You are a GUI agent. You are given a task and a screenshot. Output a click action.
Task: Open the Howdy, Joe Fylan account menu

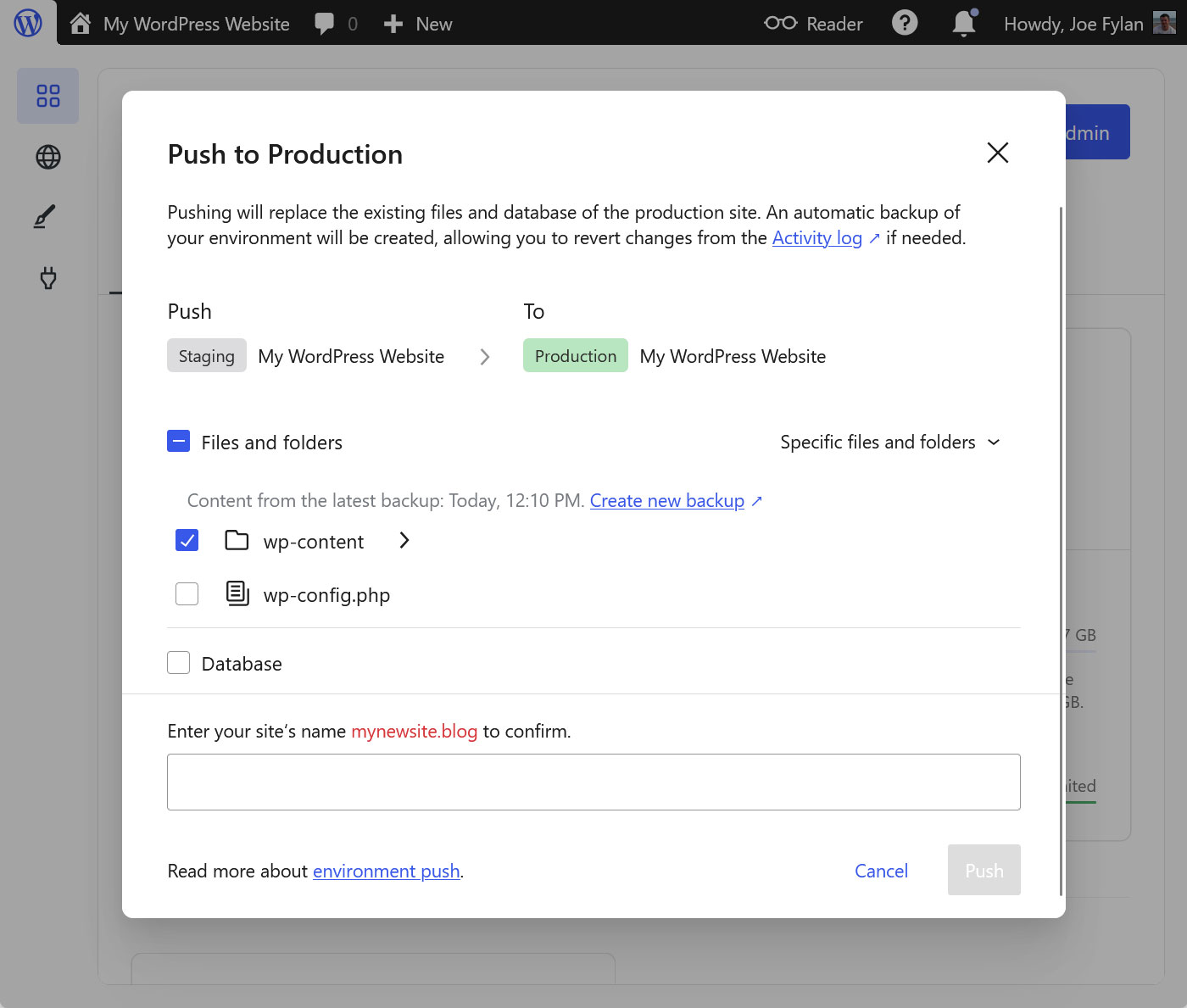pos(1073,23)
